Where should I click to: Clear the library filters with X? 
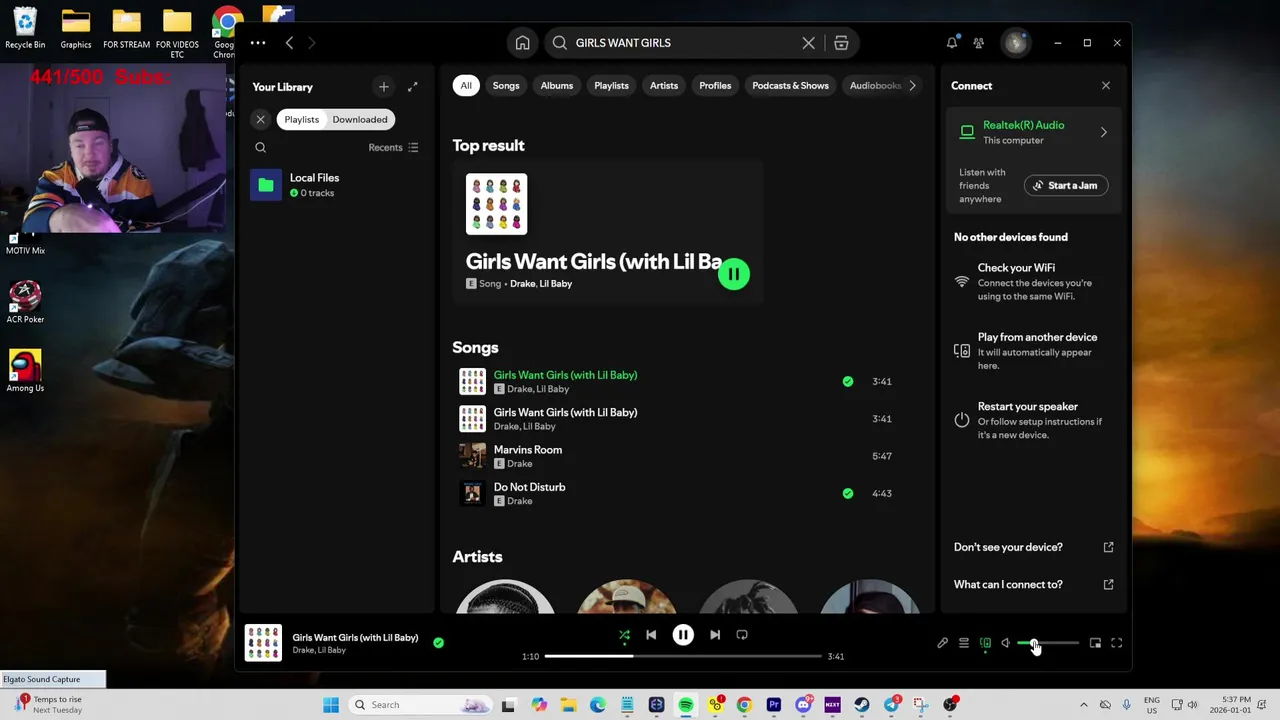[x=260, y=119]
